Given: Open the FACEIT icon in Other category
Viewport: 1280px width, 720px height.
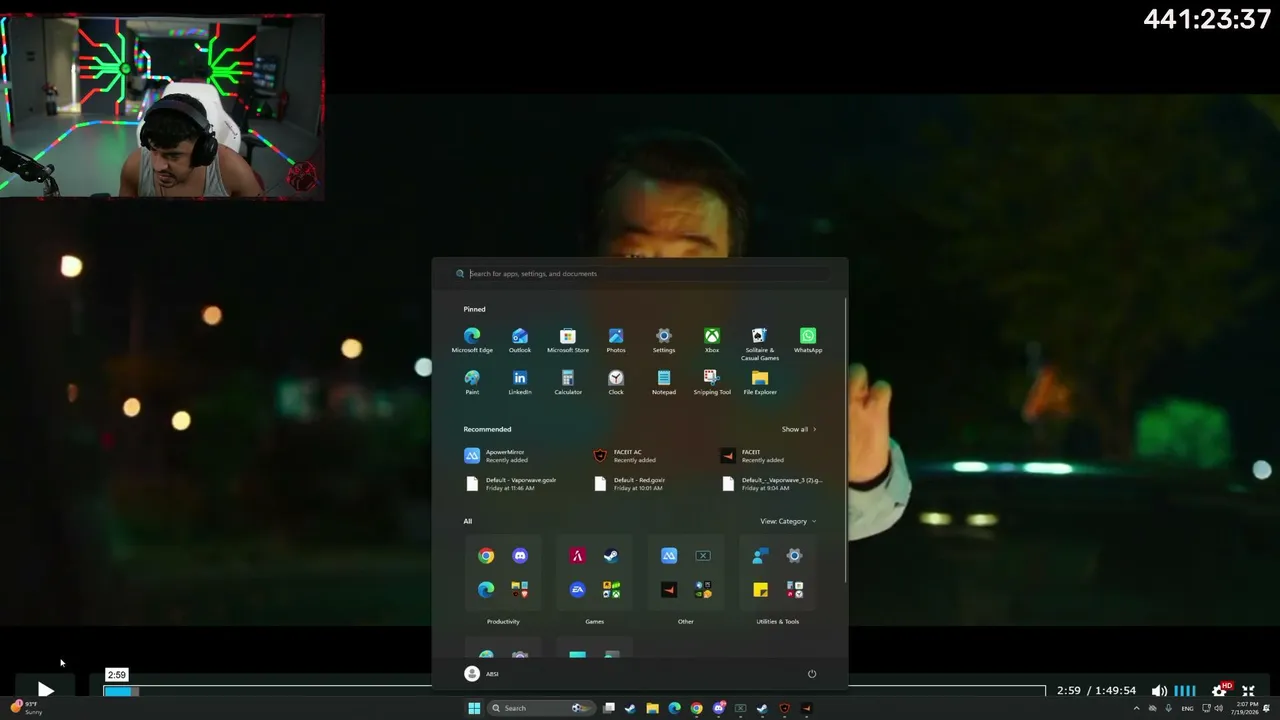Looking at the screenshot, I should tap(669, 590).
